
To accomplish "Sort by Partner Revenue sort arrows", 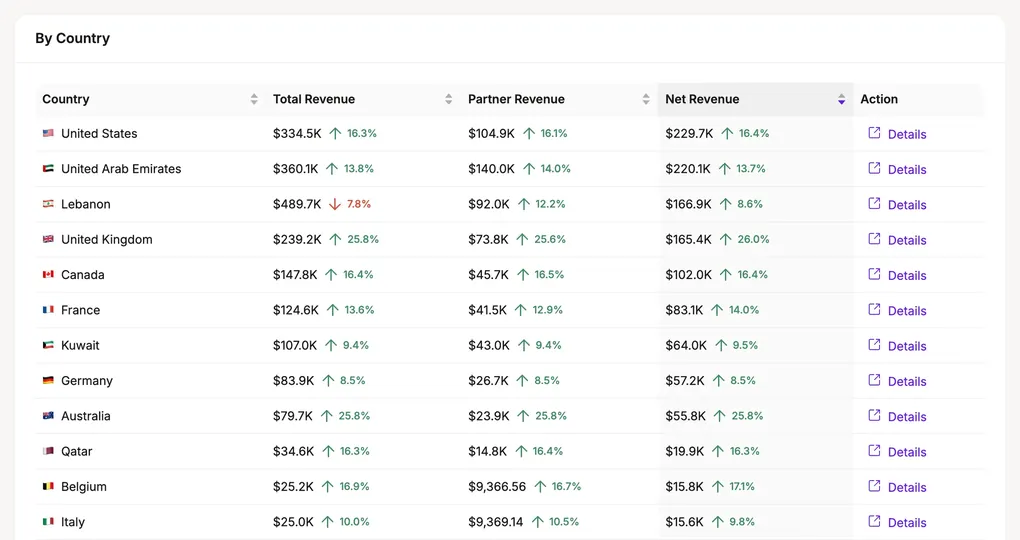I will [x=645, y=99].
